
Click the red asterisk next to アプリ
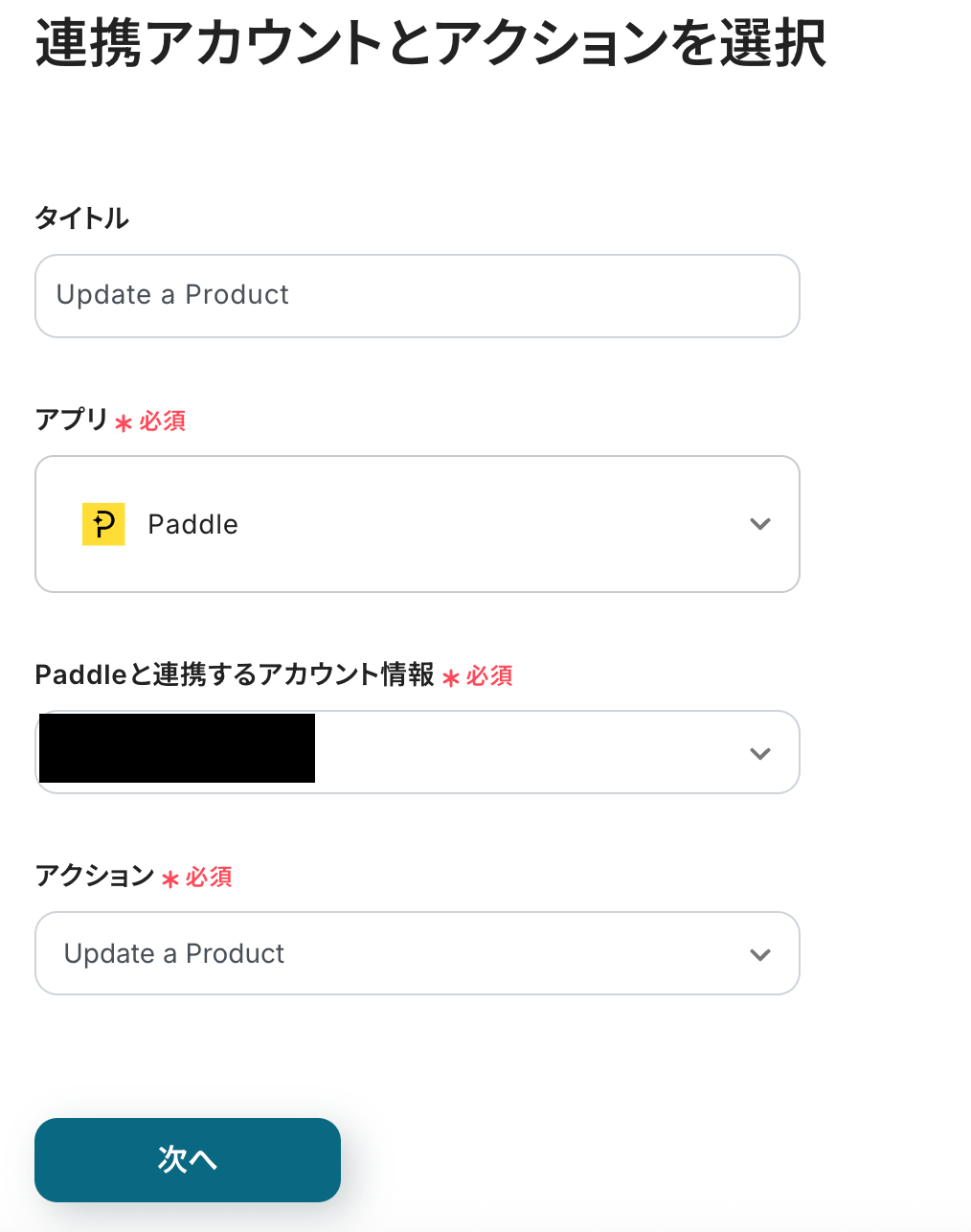(124, 423)
